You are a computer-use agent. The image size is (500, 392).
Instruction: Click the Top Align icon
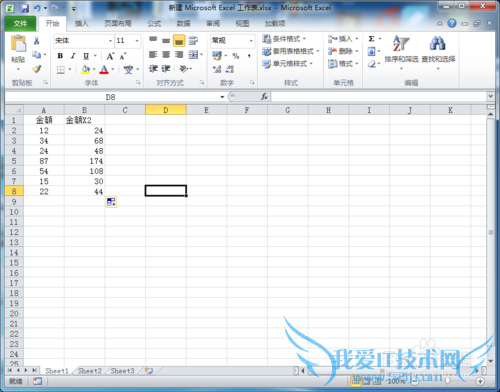[153, 40]
